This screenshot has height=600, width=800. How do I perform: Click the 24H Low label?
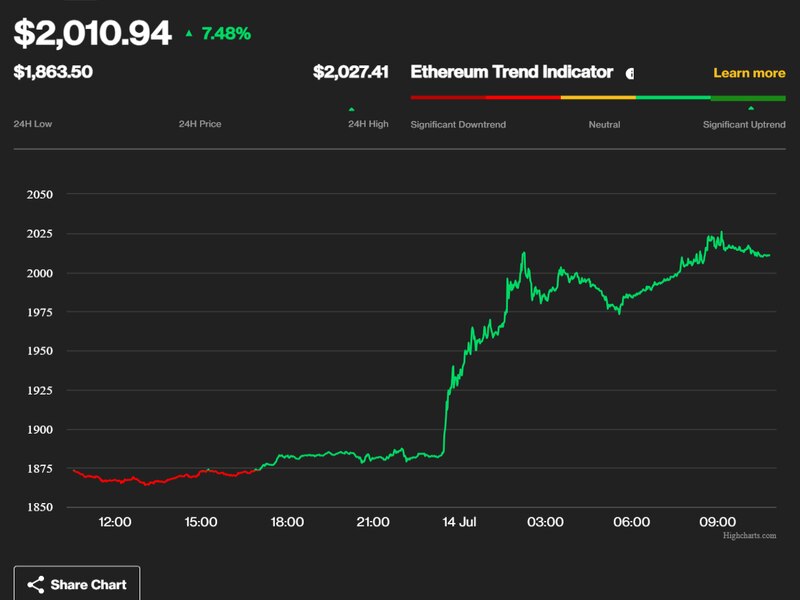(33, 124)
